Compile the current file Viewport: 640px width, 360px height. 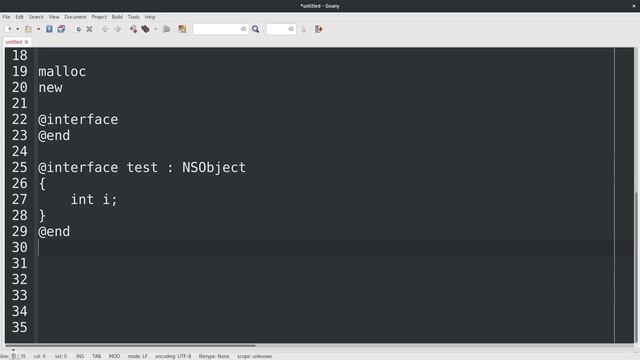(x=133, y=29)
